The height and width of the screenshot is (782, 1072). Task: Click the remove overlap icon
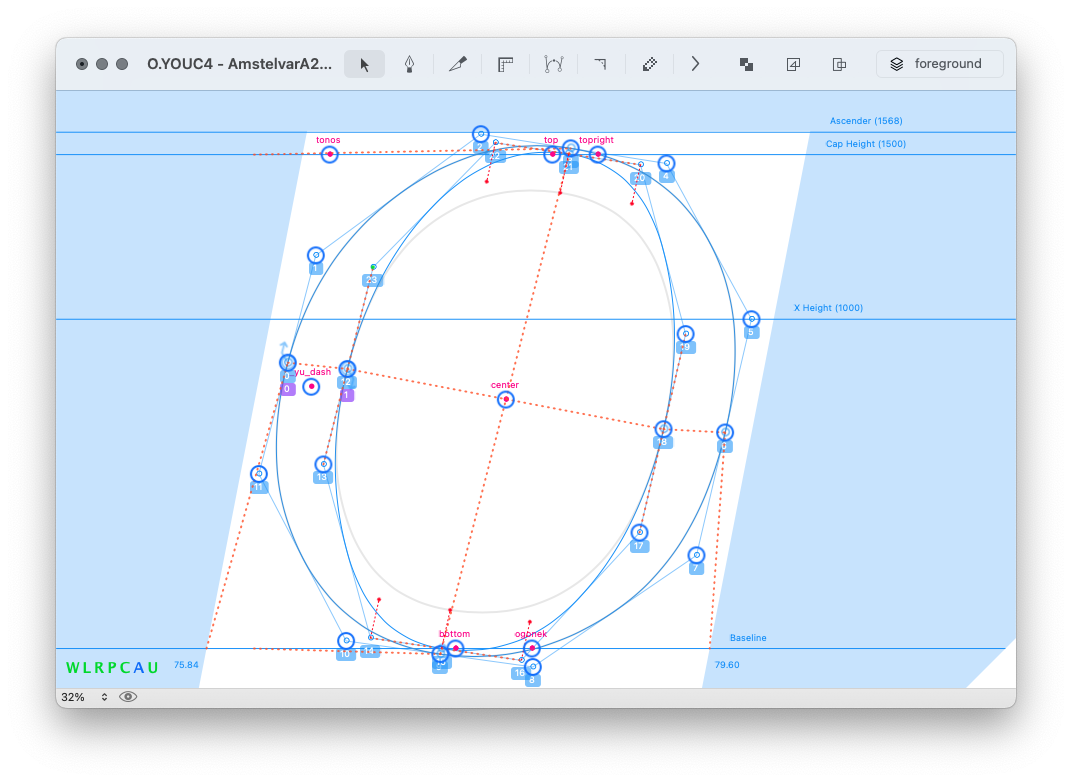(746, 64)
